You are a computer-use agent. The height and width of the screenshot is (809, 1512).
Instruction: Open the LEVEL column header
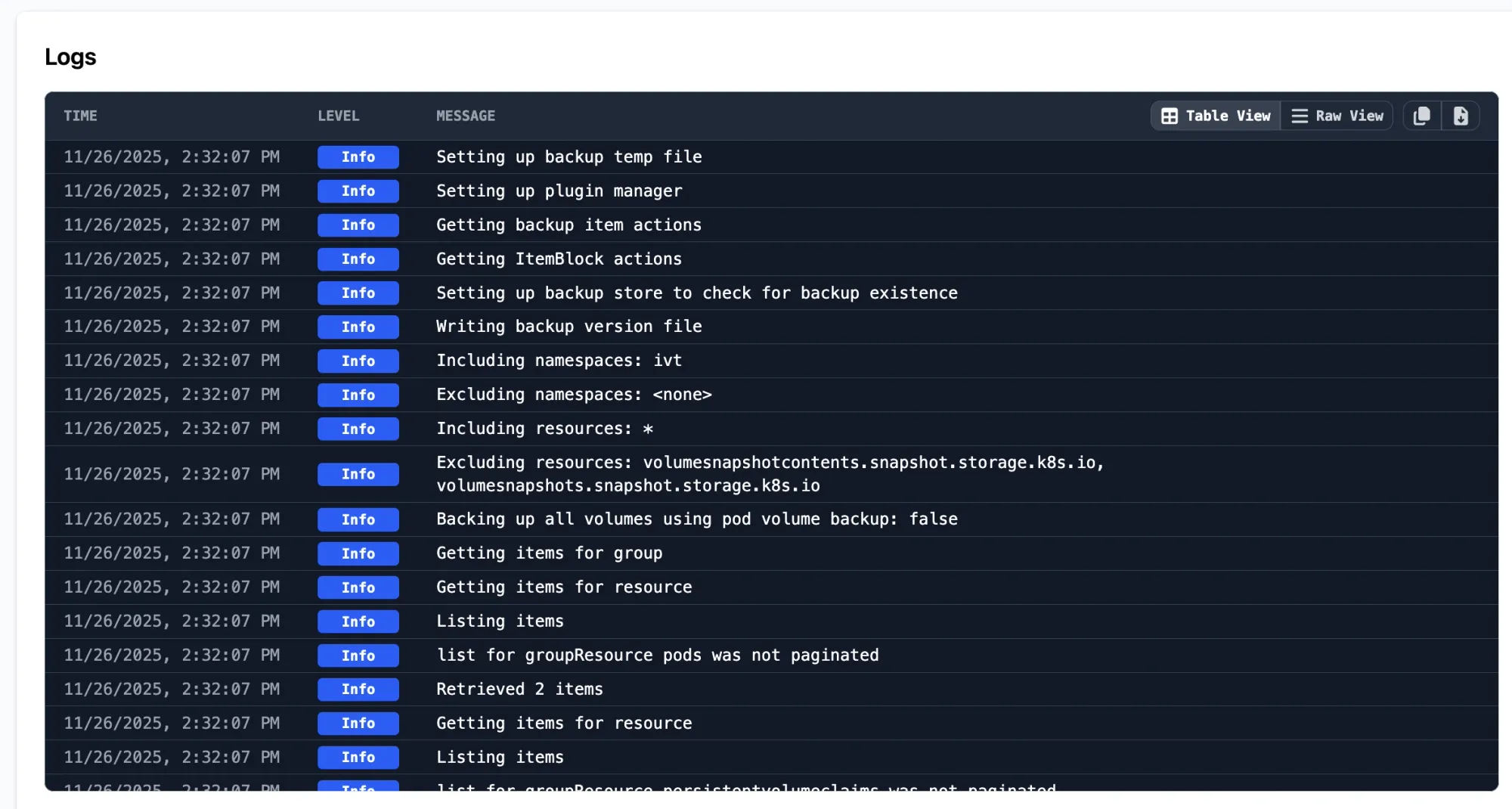(339, 116)
